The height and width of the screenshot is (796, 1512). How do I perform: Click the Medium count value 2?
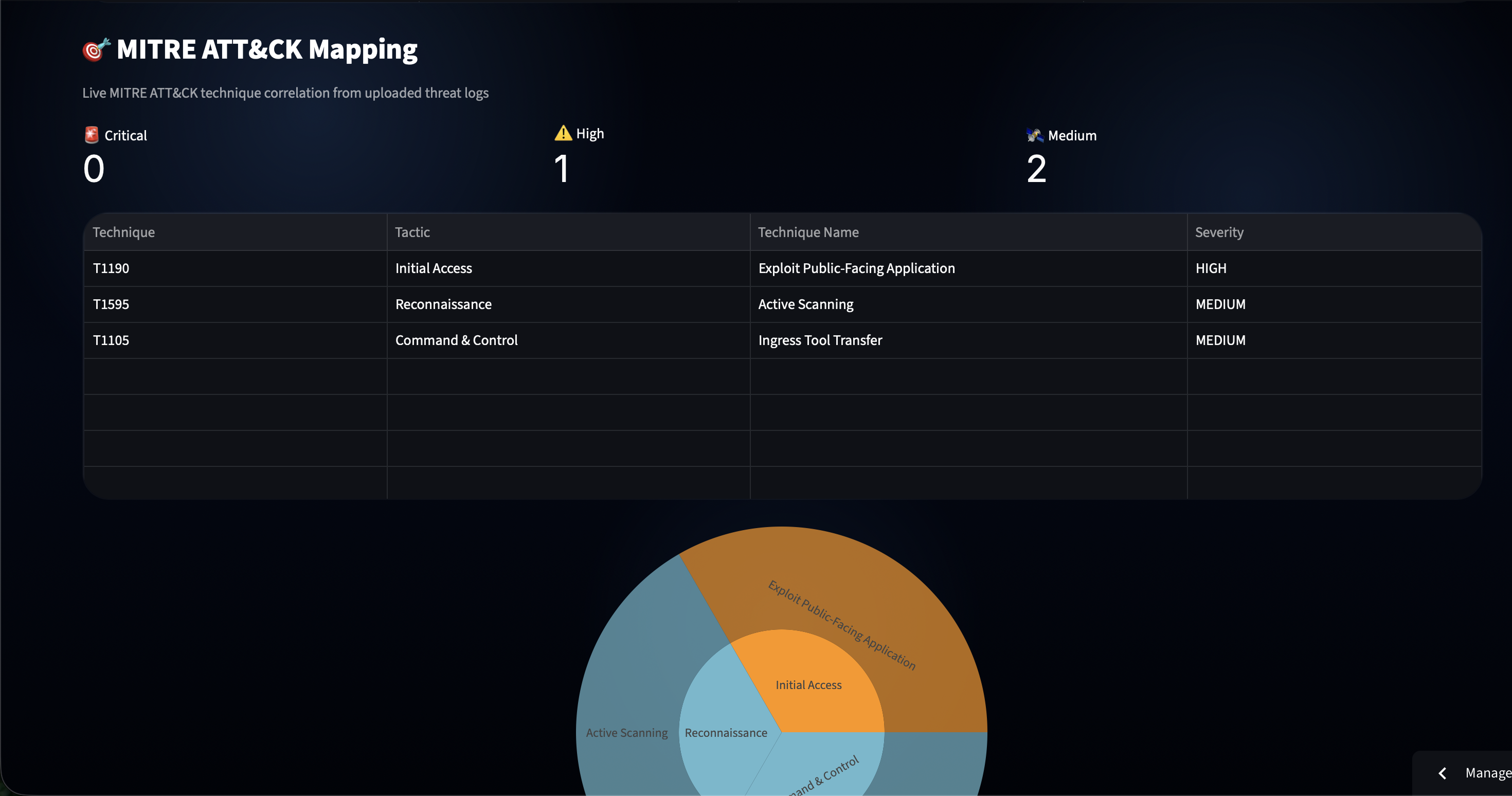pos(1037,169)
